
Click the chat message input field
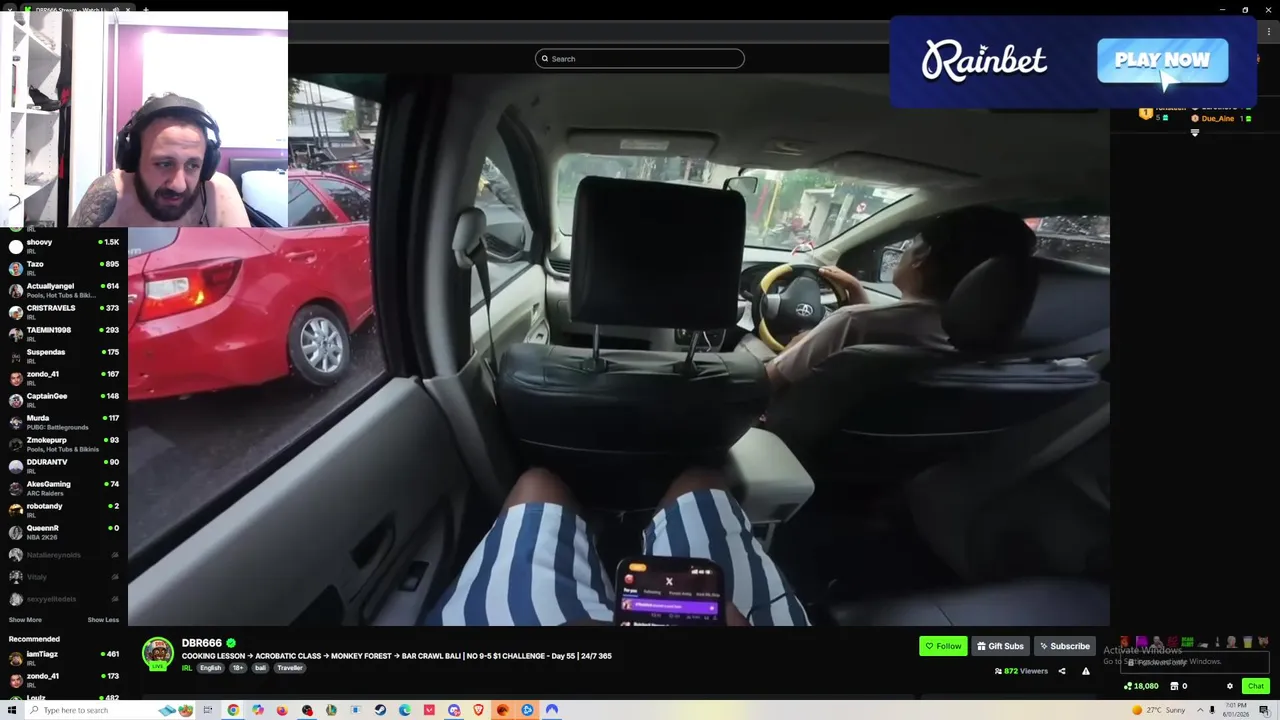coord(1195,662)
